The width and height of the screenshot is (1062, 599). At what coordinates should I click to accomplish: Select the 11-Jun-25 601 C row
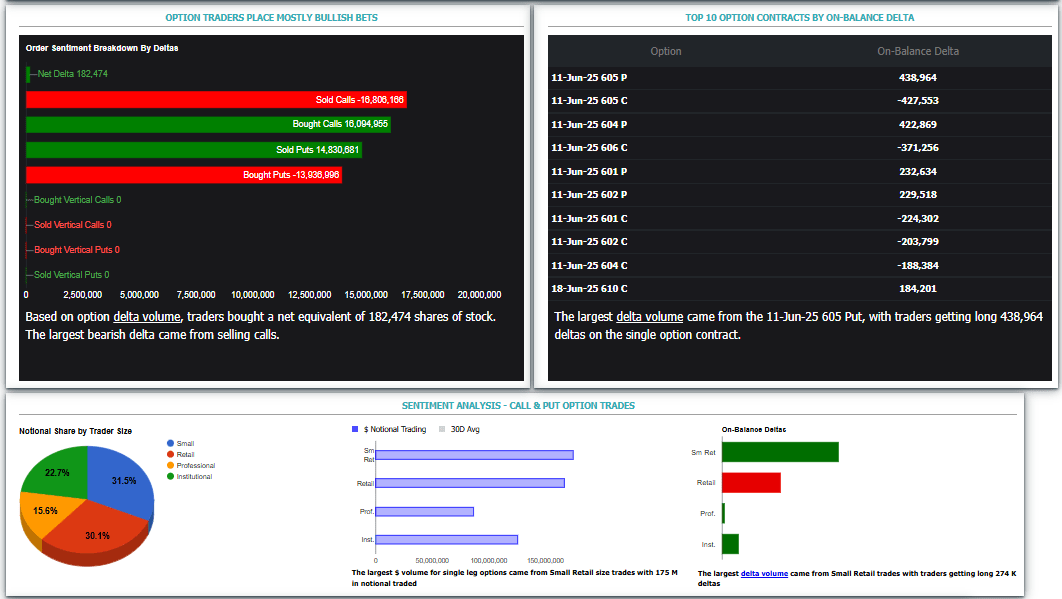799,218
